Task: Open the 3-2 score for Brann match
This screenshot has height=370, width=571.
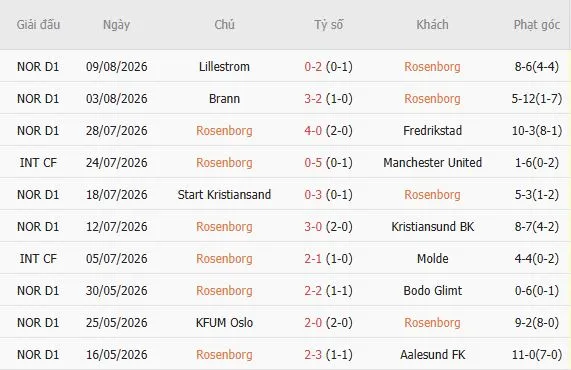Action: pos(313,99)
